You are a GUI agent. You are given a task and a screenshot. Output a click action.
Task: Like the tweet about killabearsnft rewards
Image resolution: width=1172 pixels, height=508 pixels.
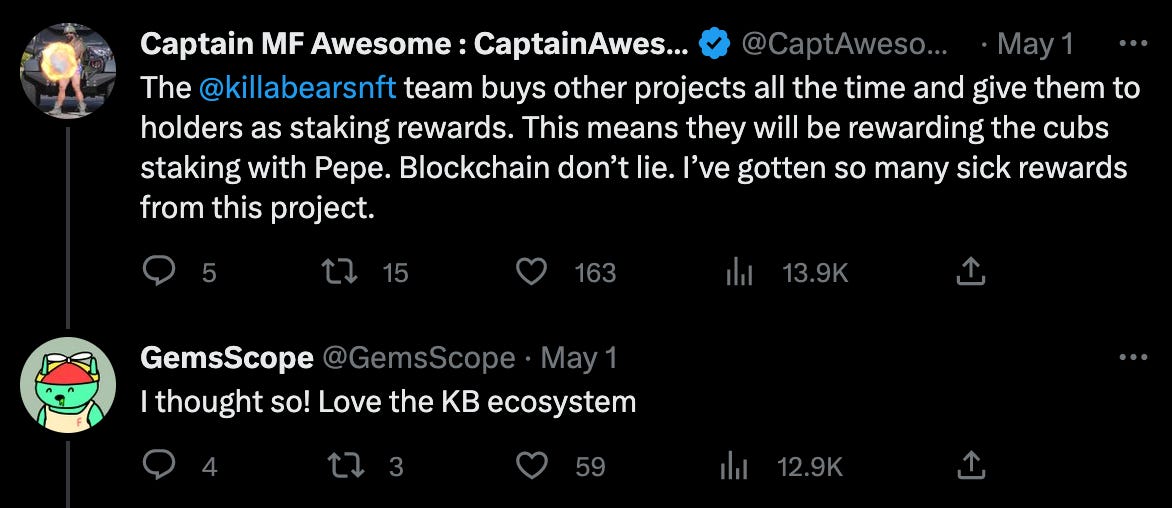point(531,273)
